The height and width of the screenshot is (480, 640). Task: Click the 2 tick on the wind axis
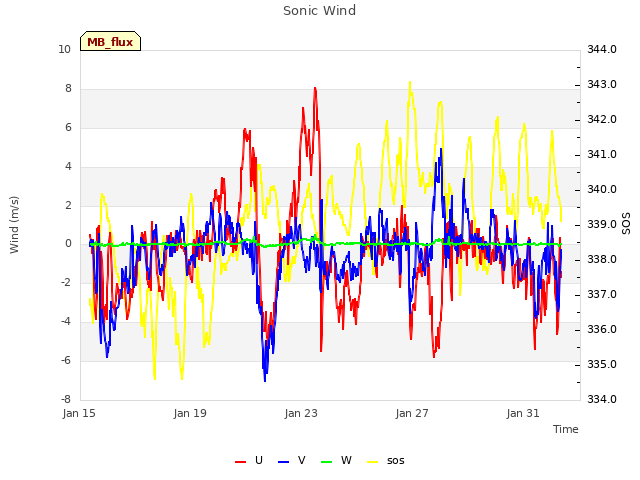click(x=68, y=205)
